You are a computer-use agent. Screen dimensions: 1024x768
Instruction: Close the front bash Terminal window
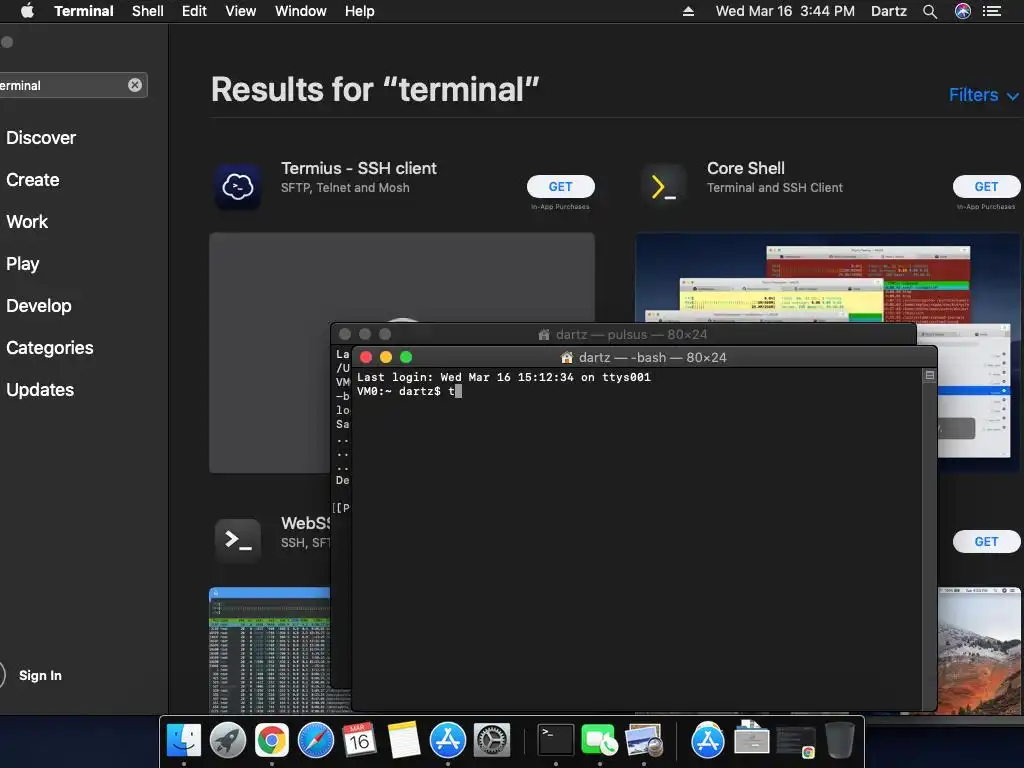click(366, 357)
